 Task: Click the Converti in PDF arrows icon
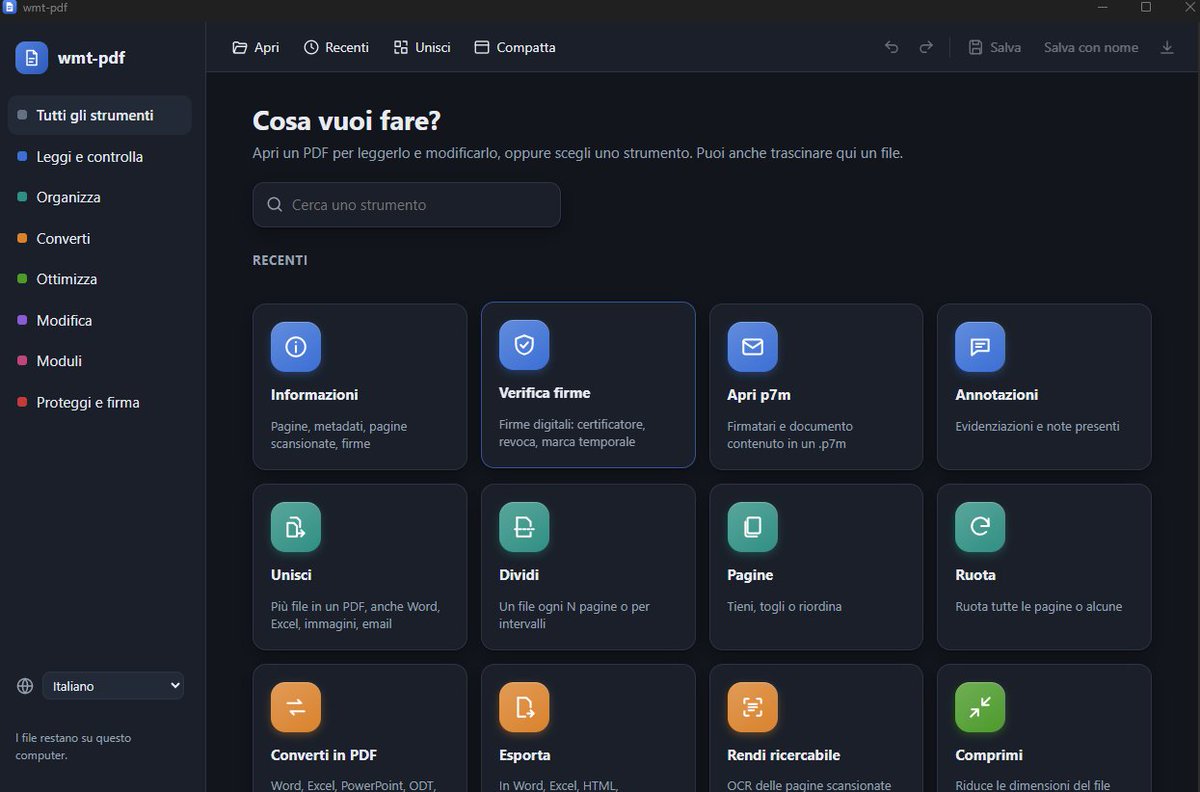pyautogui.click(x=296, y=707)
